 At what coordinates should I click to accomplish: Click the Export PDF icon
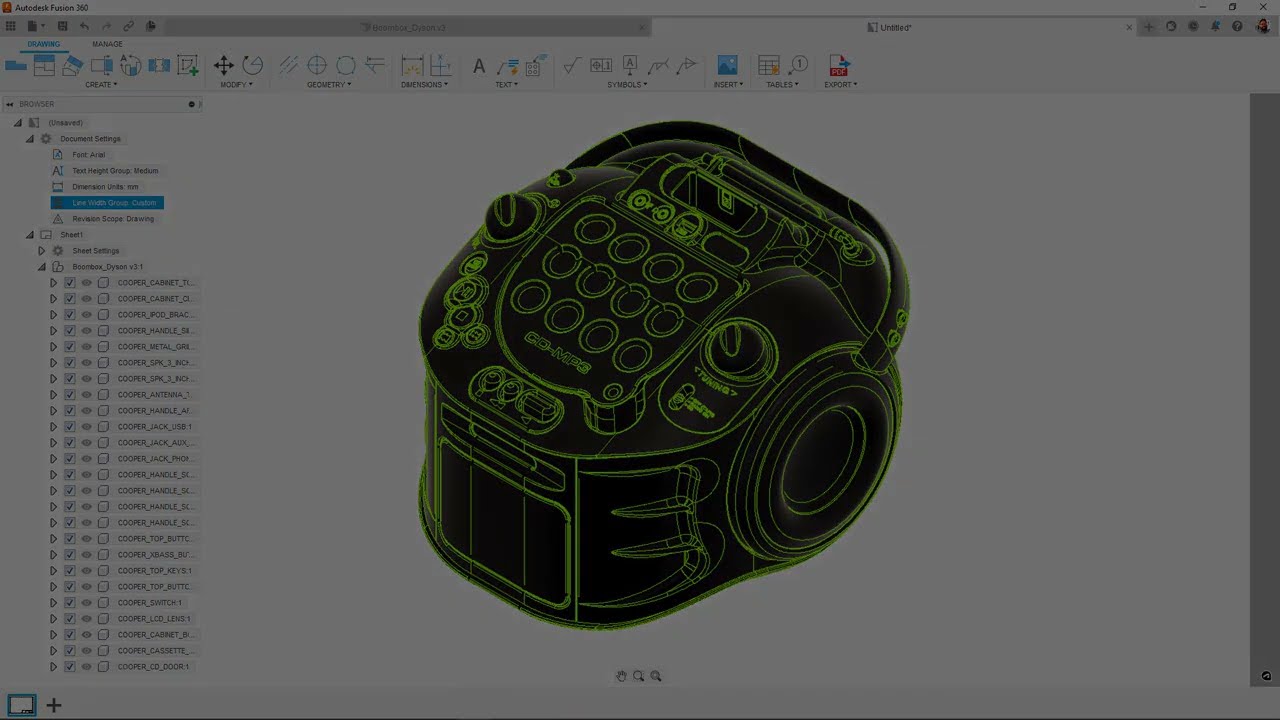pos(839,66)
